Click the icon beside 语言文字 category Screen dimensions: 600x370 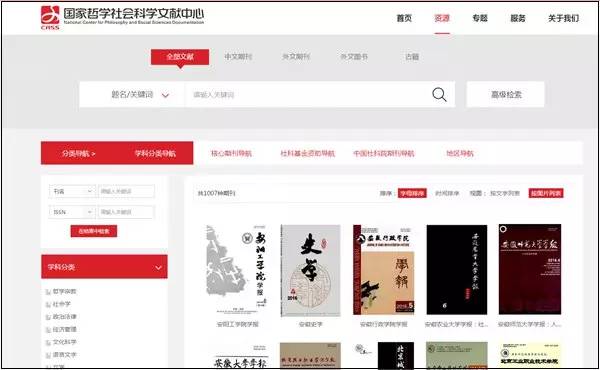pyautogui.click(x=48, y=355)
